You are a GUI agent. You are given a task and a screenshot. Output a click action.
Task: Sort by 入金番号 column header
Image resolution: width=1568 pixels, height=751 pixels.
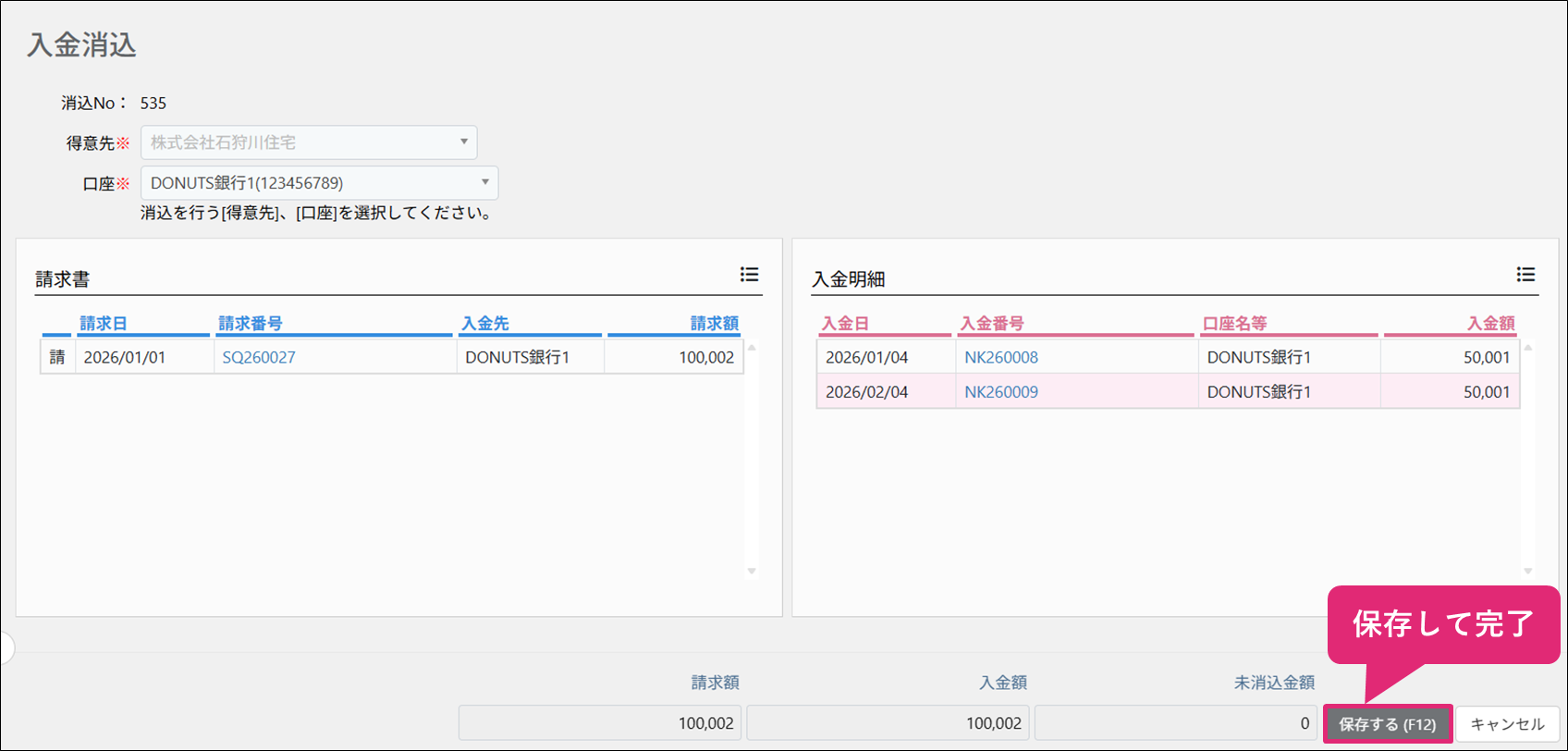tap(992, 324)
